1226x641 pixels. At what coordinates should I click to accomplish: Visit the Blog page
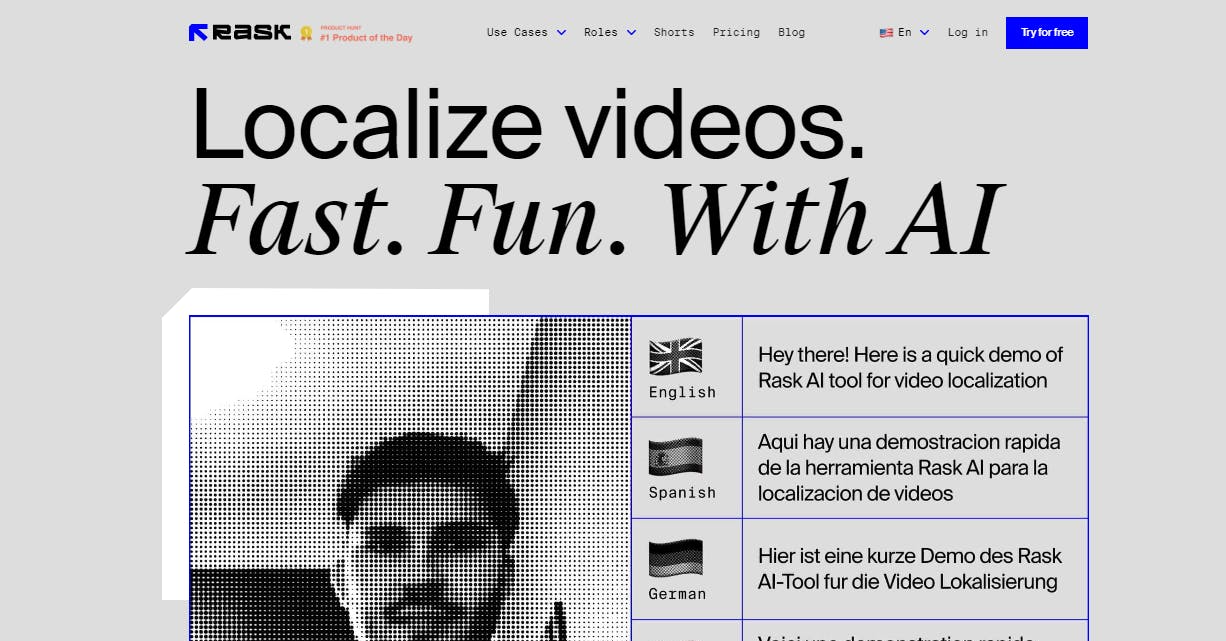click(x=791, y=32)
